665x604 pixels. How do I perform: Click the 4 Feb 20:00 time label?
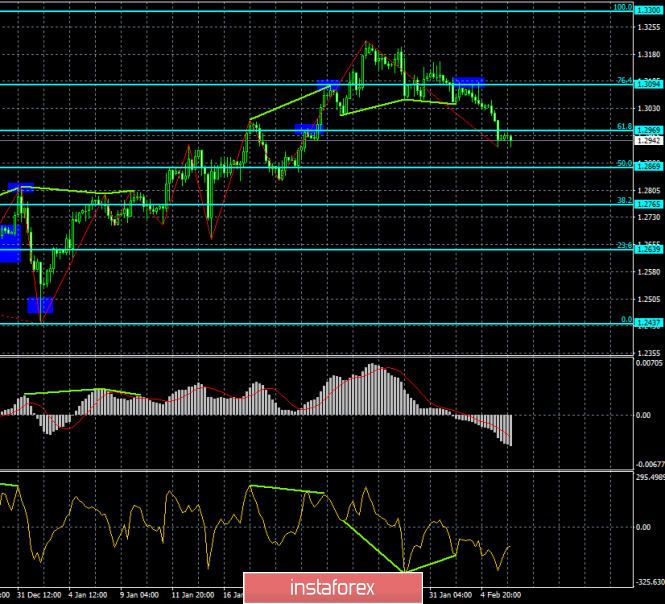pos(501,595)
